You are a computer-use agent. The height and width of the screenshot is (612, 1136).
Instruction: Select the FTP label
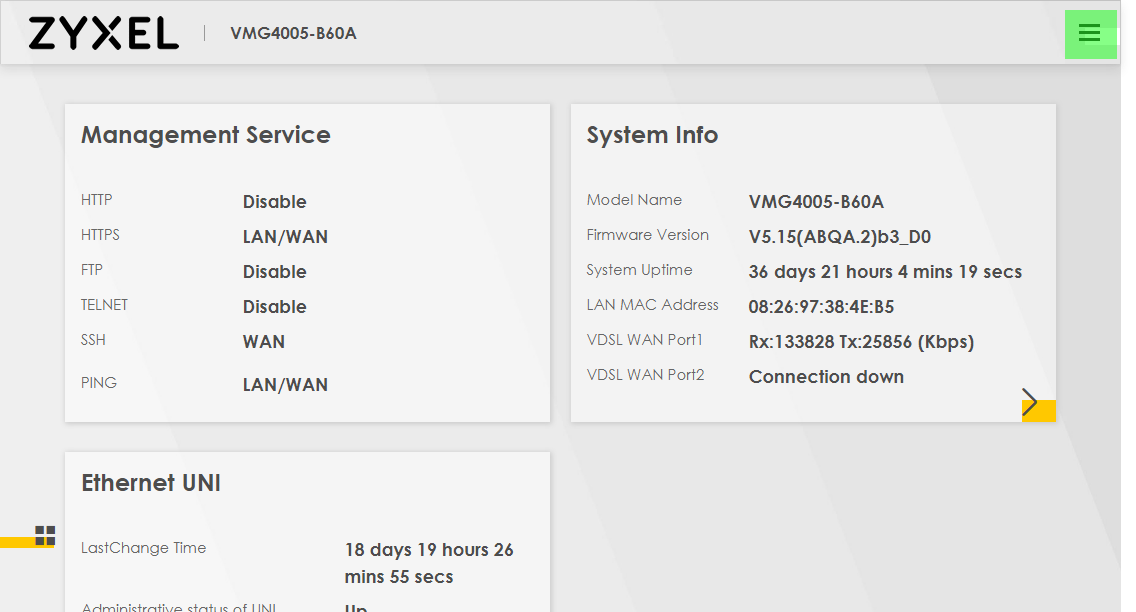(x=92, y=269)
